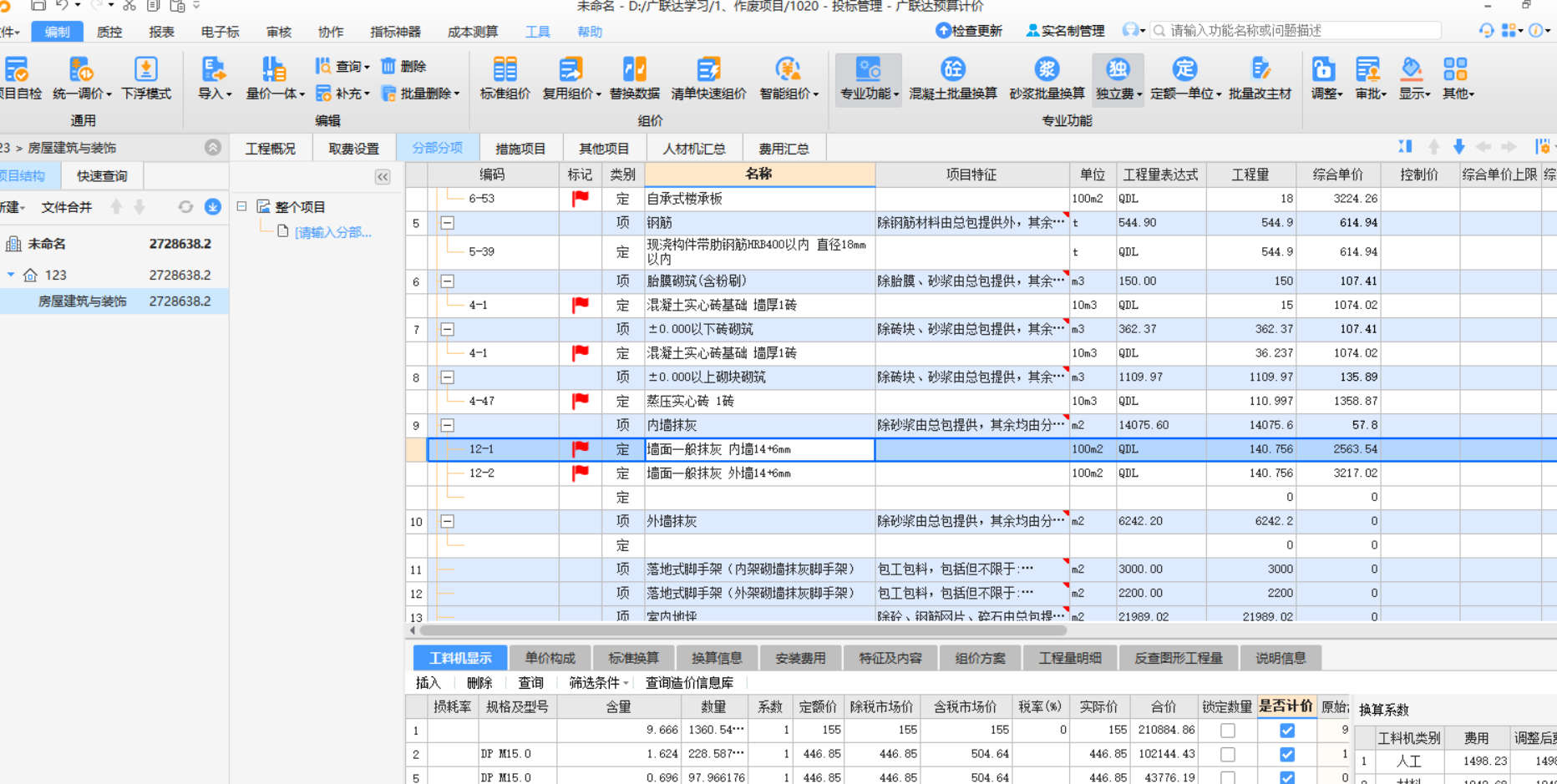The image size is (1557, 784).
Task: Collapse the 内墙抹灰 item row
Action: tap(448, 425)
